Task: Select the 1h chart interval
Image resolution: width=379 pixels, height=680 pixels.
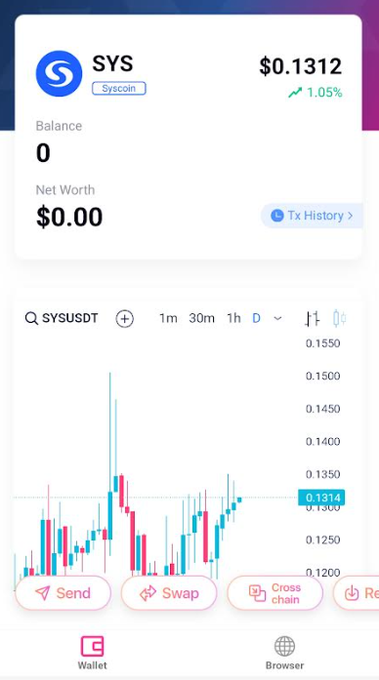Action: click(234, 318)
